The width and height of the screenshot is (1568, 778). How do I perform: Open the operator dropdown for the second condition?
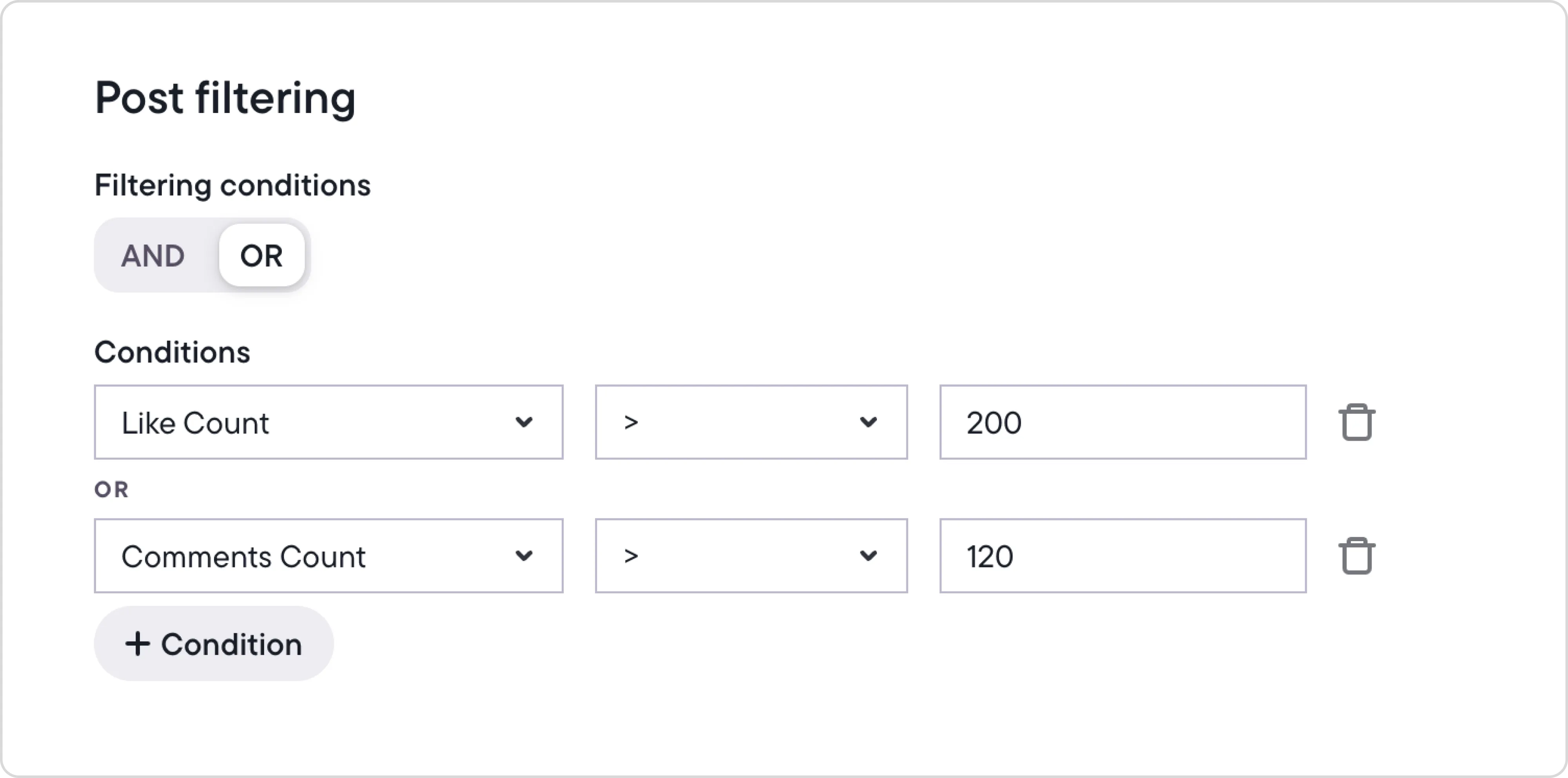[x=751, y=556]
